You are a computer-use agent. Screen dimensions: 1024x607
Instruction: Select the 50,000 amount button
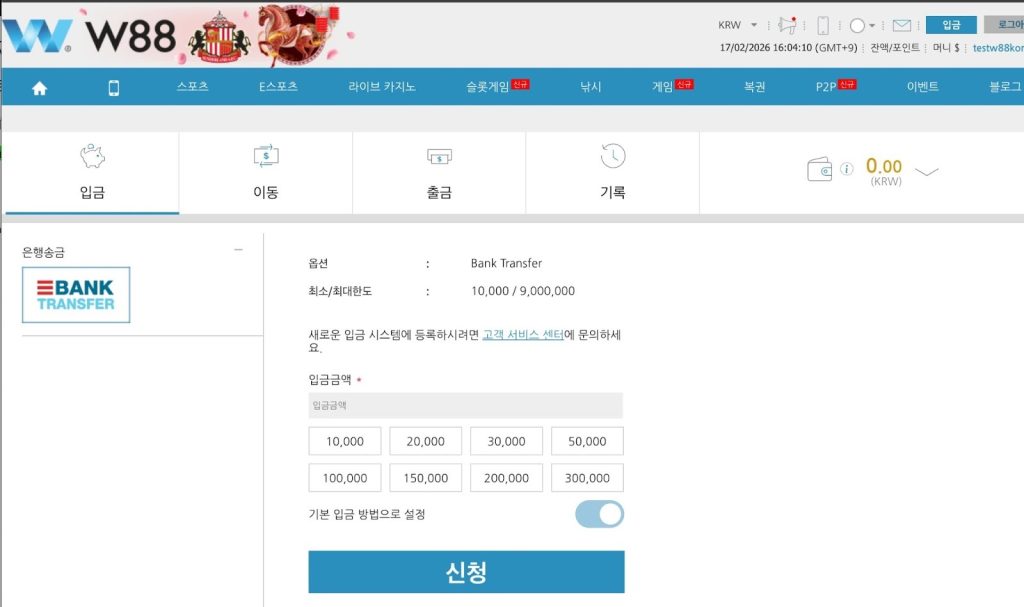(587, 441)
